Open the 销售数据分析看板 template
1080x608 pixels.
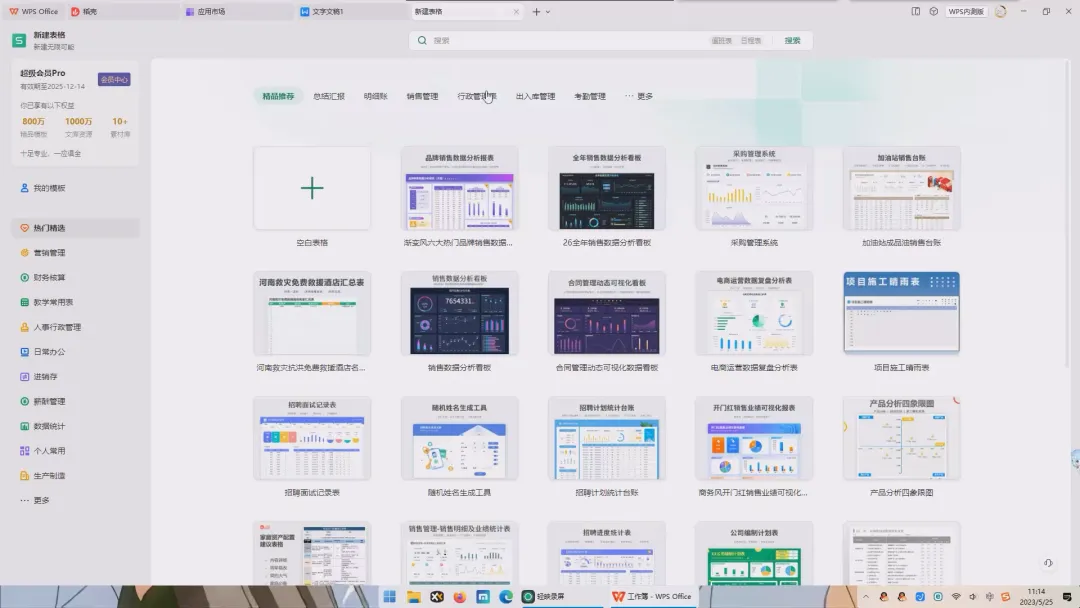(459, 313)
